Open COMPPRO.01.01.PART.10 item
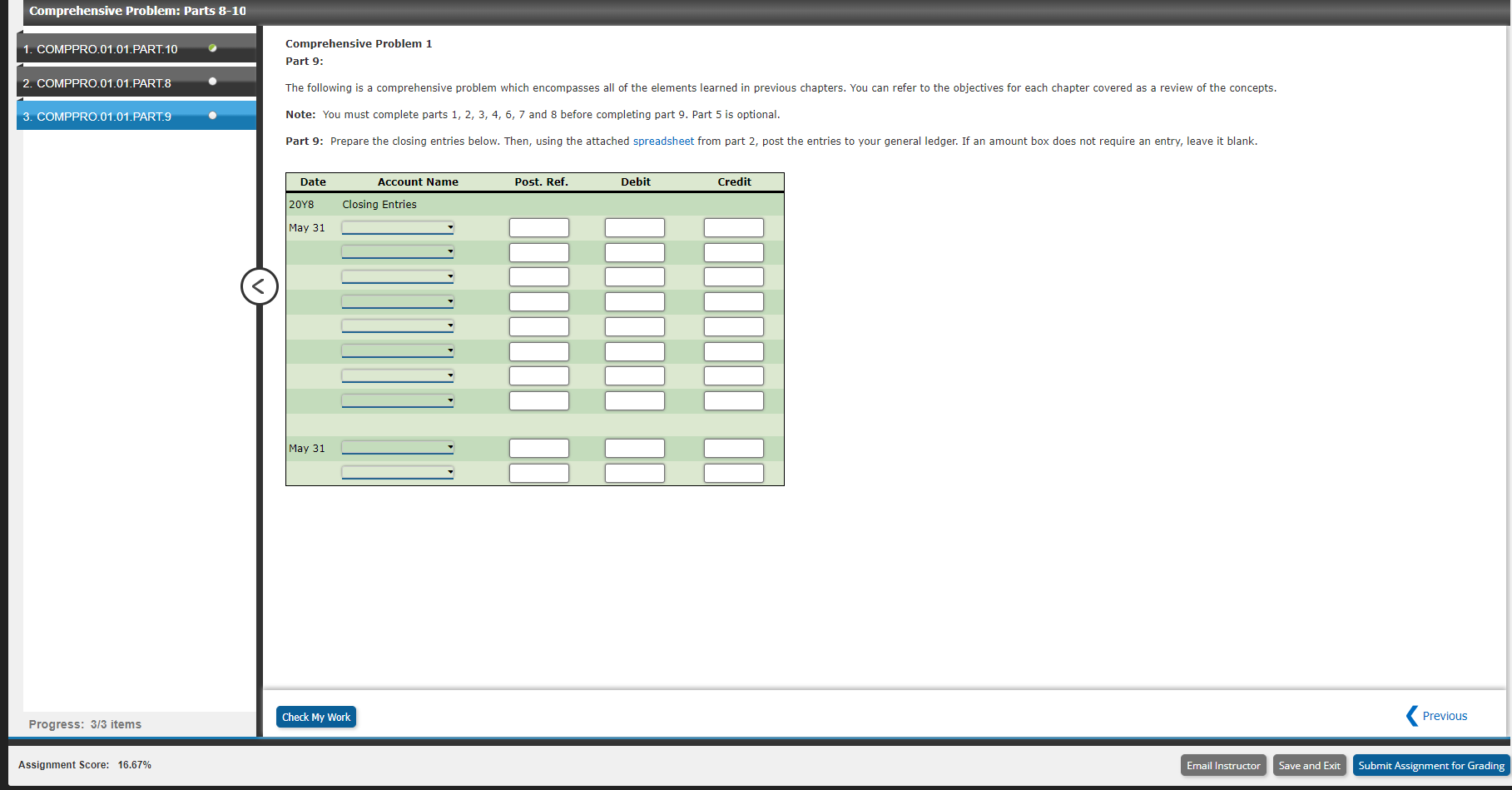1512x790 pixels. [136, 48]
